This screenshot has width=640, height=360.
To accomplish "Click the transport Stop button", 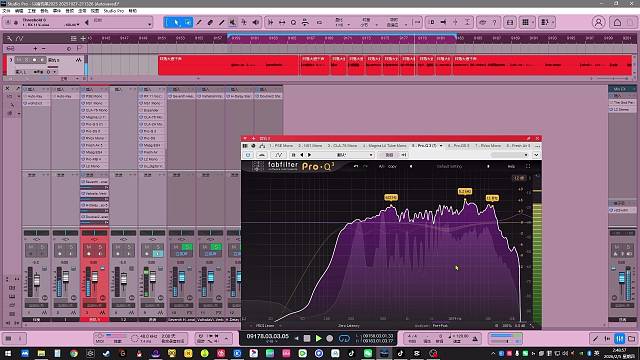I will (x=307, y=338).
